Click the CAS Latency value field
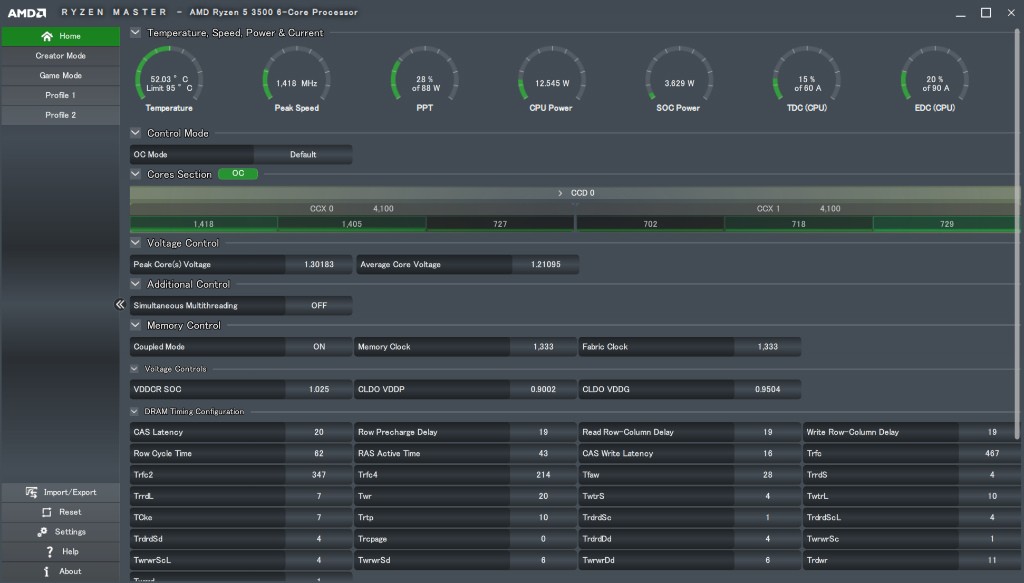This screenshot has width=1024, height=583. point(318,433)
